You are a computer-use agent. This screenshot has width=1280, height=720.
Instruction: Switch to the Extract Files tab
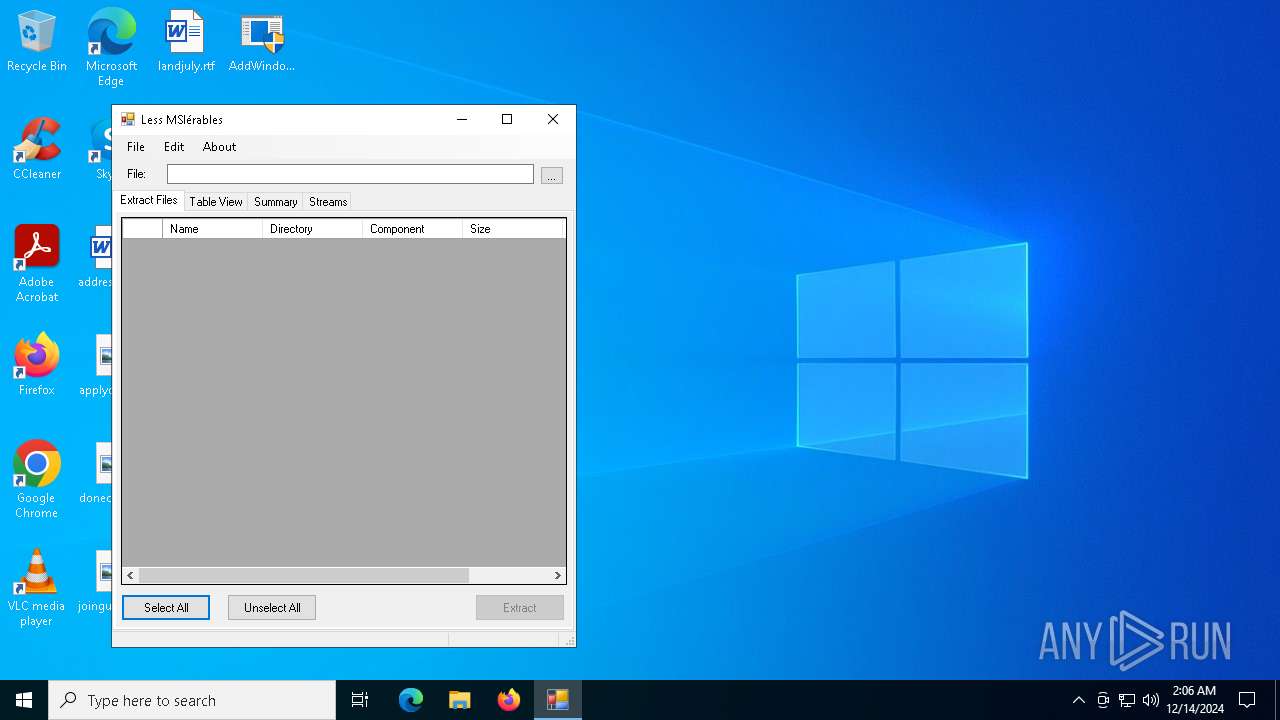pos(149,200)
